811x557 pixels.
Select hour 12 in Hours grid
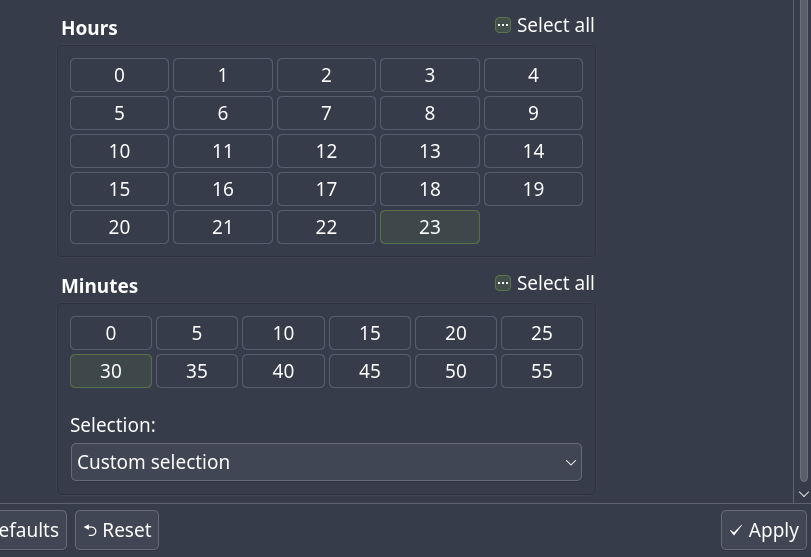coord(326,151)
